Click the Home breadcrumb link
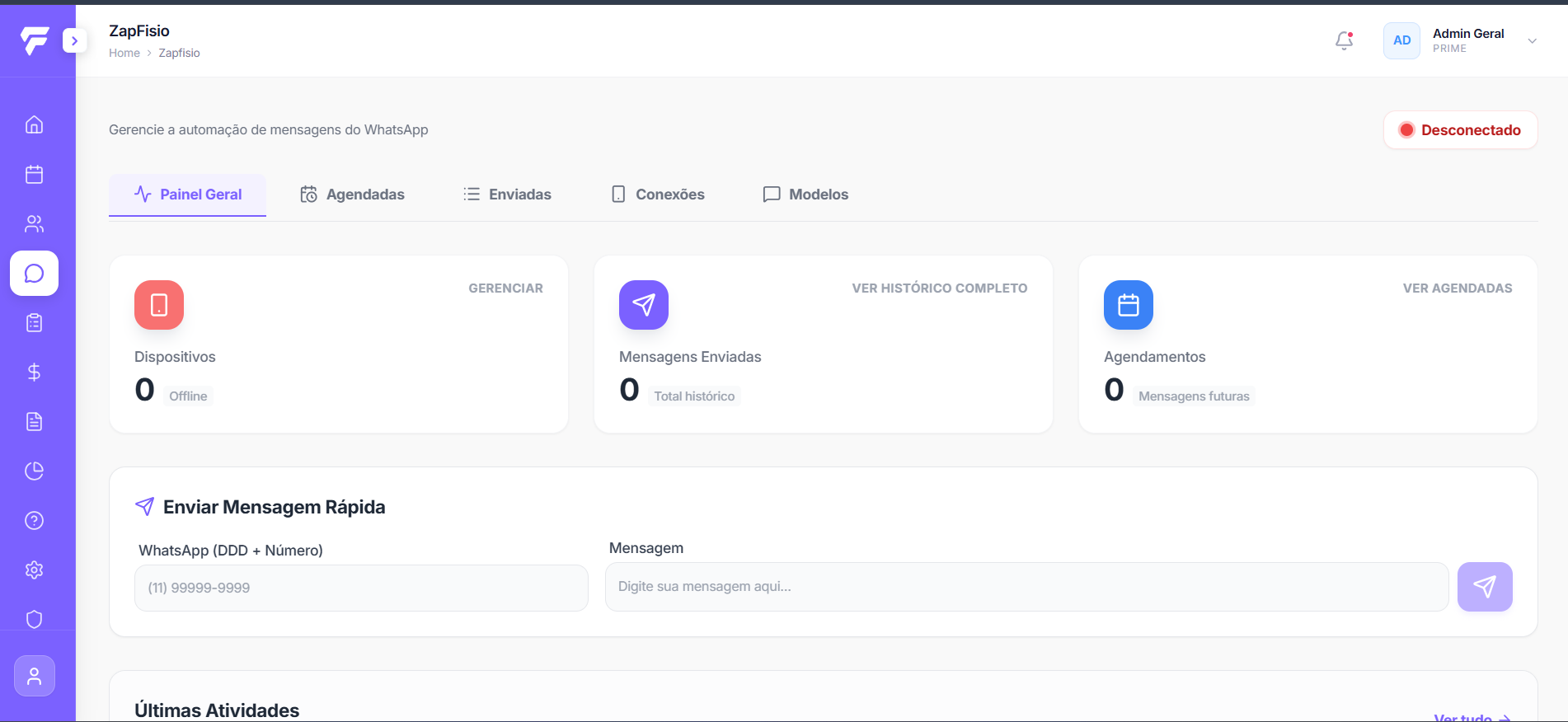The height and width of the screenshot is (722, 1568). (x=124, y=53)
